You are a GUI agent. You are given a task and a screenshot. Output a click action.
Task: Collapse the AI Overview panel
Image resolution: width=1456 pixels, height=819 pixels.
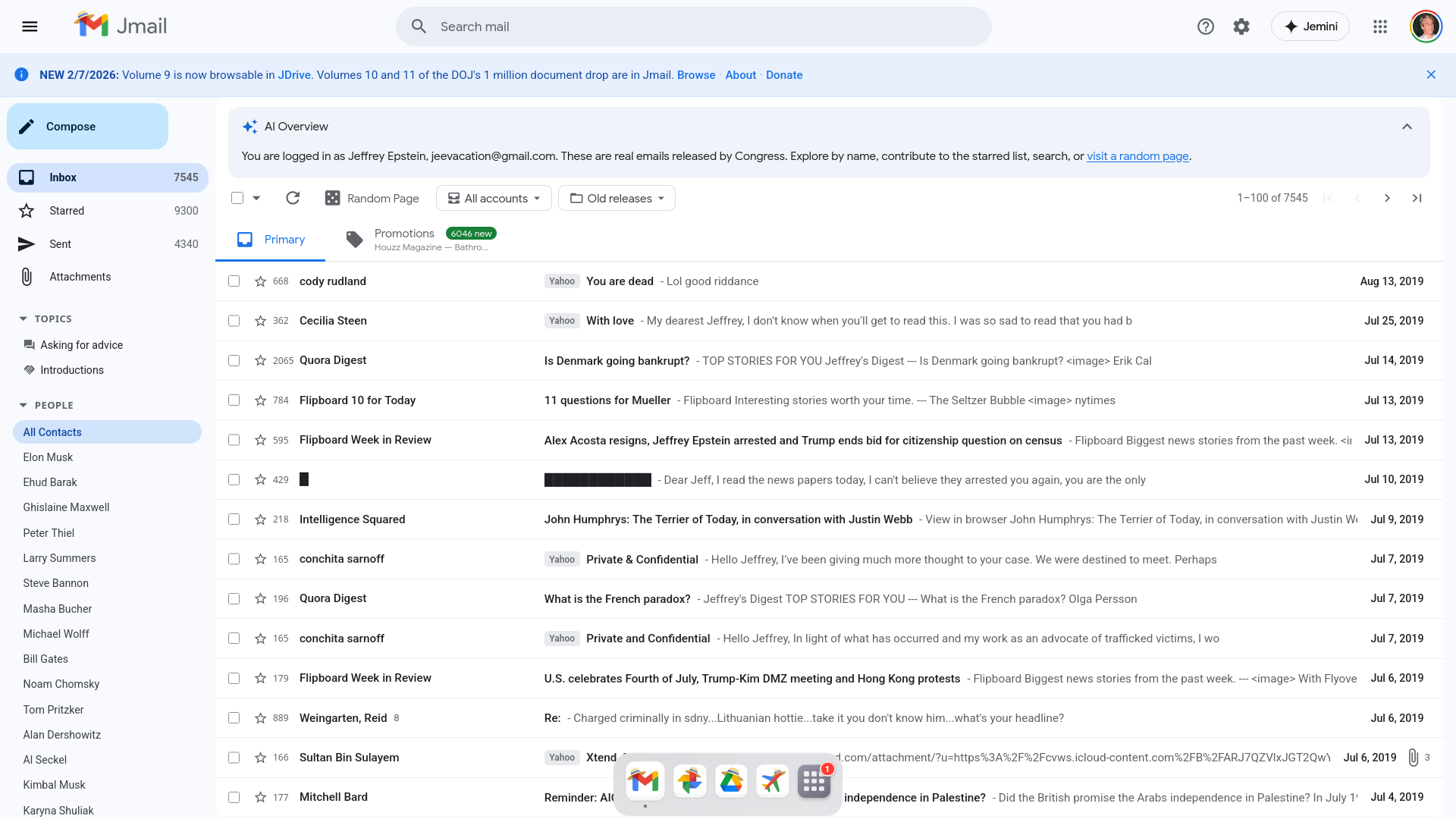1407,127
